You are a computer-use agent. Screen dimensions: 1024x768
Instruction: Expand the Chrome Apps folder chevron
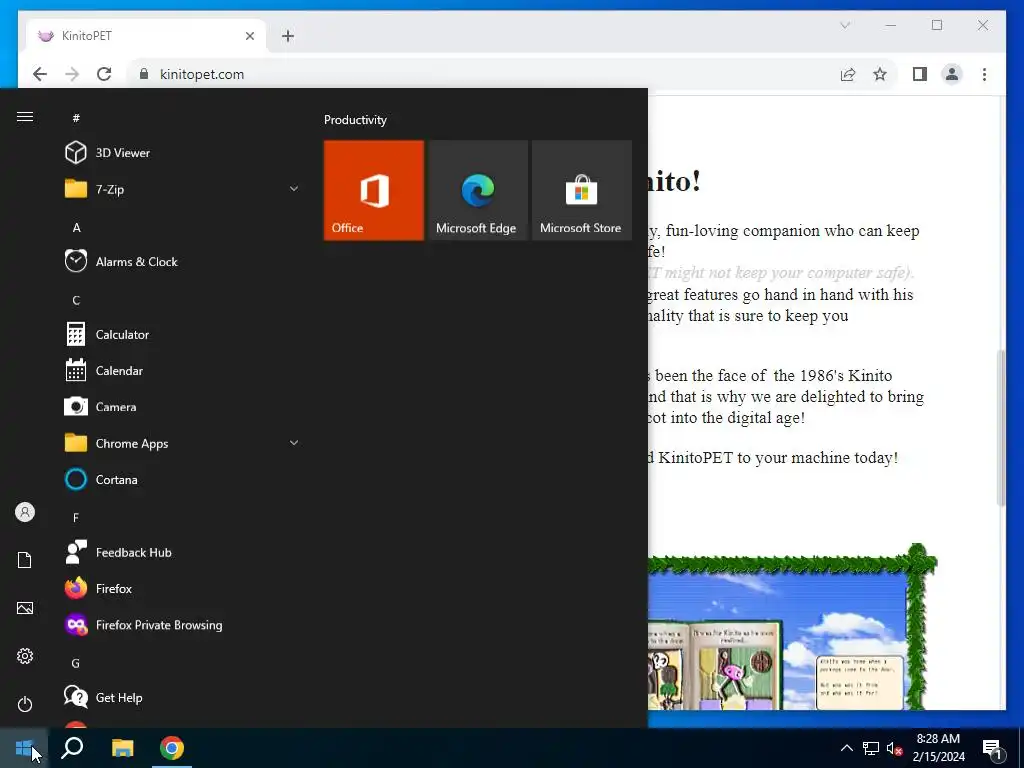(294, 443)
